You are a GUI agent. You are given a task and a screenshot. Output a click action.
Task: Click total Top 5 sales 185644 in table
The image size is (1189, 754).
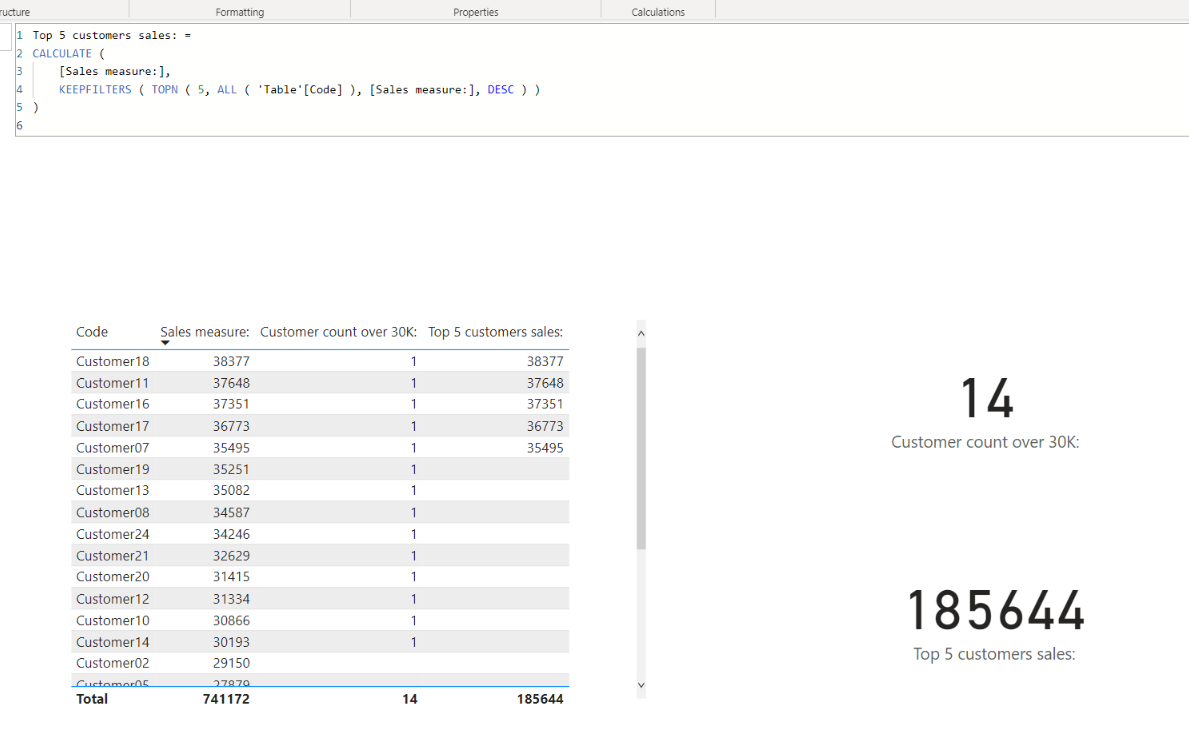[540, 699]
